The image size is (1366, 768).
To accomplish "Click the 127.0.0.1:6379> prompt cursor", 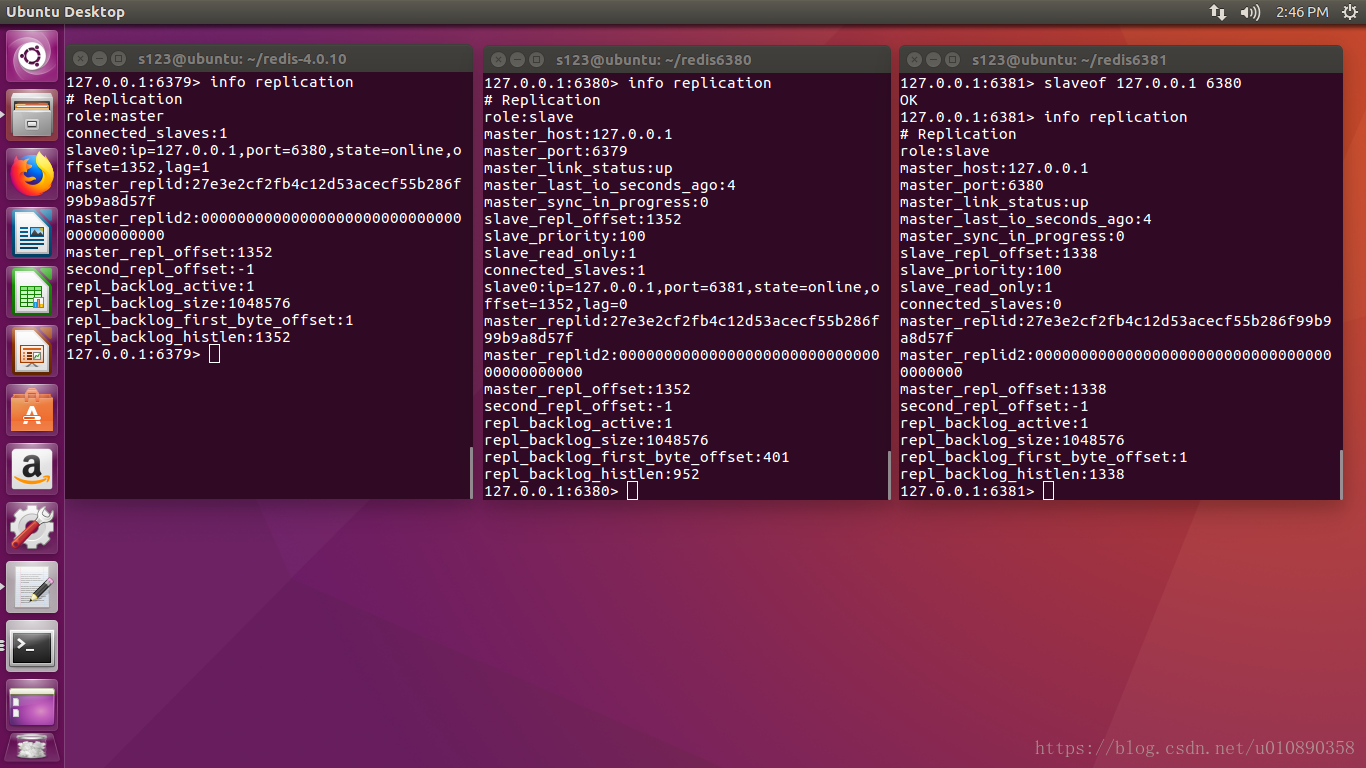I will pos(214,354).
